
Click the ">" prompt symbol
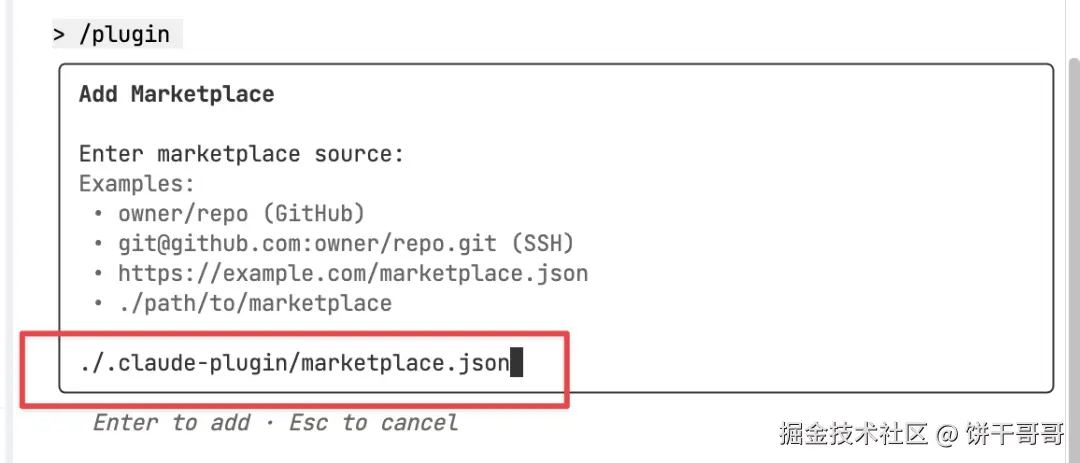click(59, 34)
